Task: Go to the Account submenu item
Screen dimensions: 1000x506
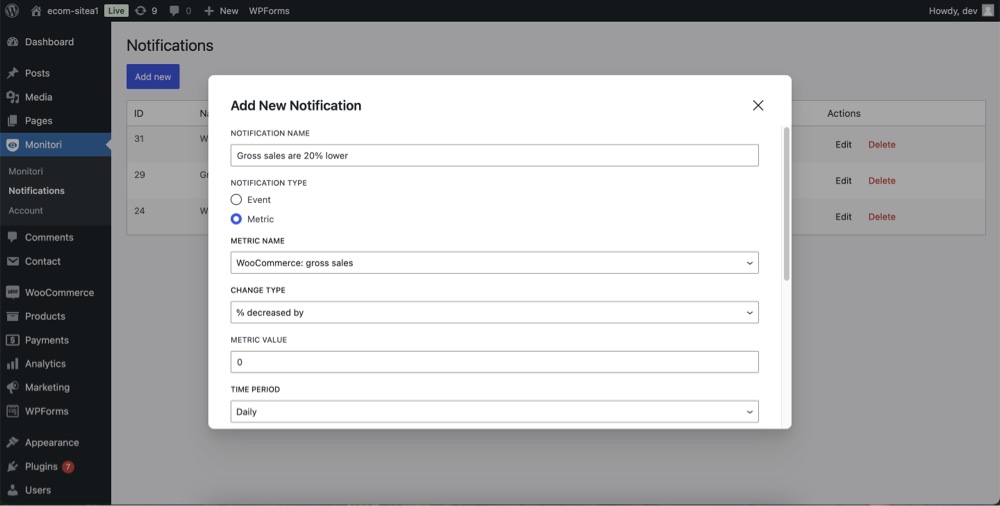Action: coord(26,211)
